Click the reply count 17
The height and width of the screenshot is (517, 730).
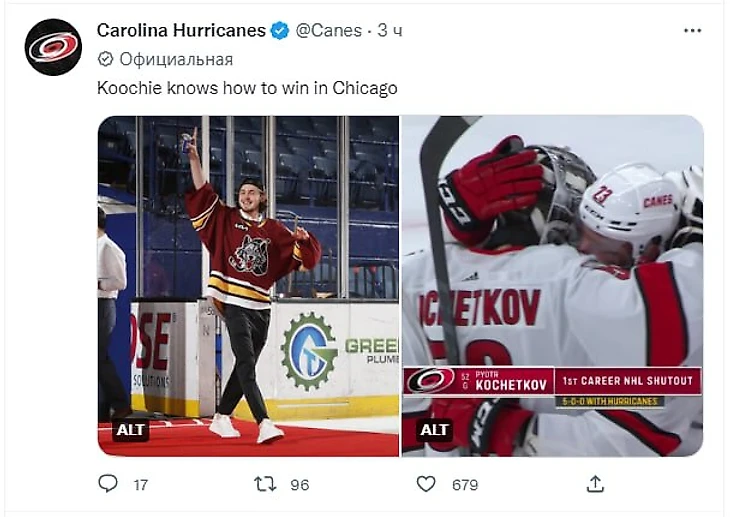(140, 485)
